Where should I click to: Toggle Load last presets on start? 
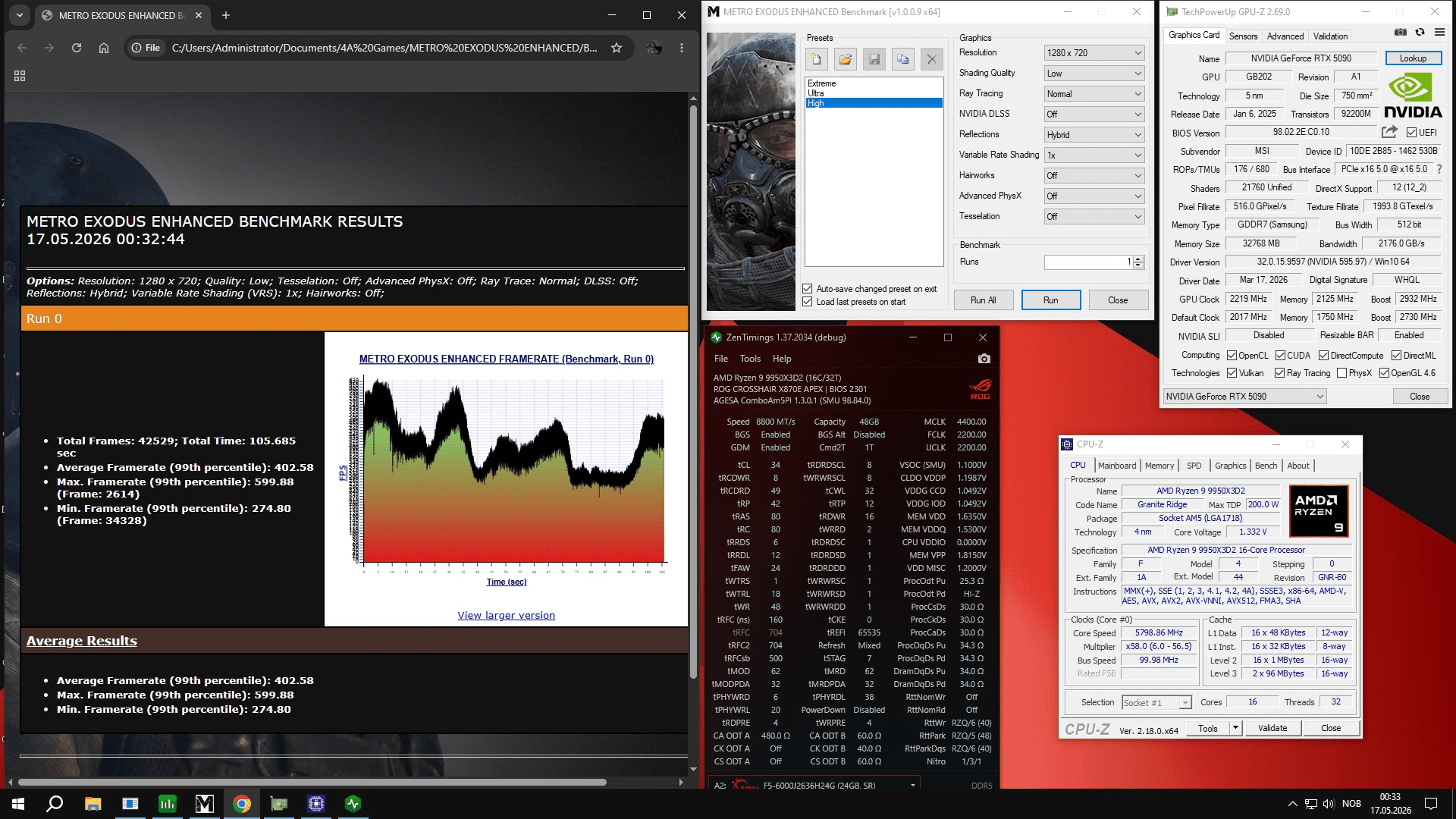808,302
